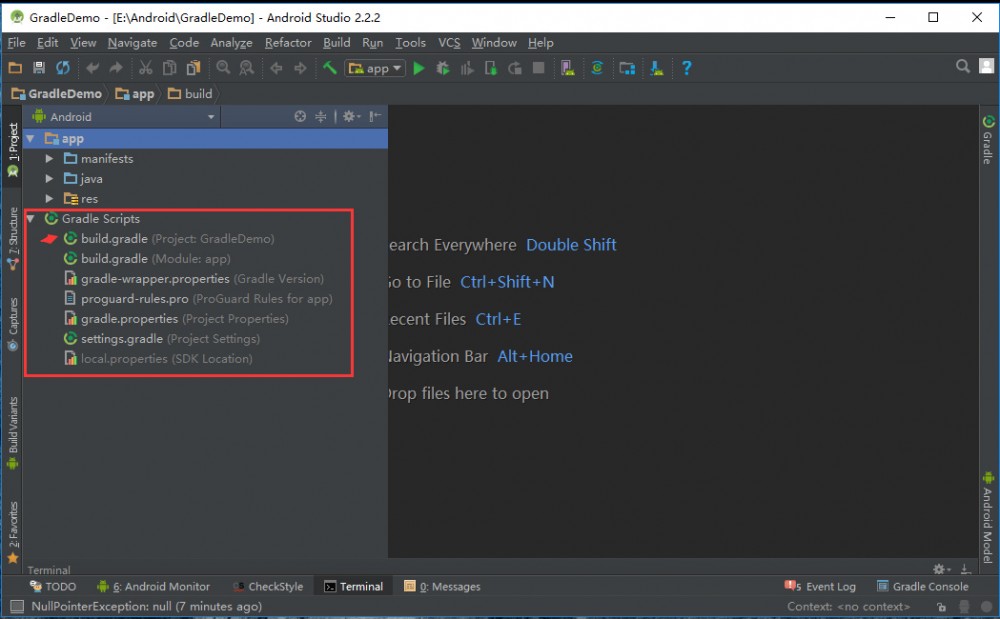Click the navigate Forward arrow icon
The height and width of the screenshot is (619, 1000).
point(300,68)
